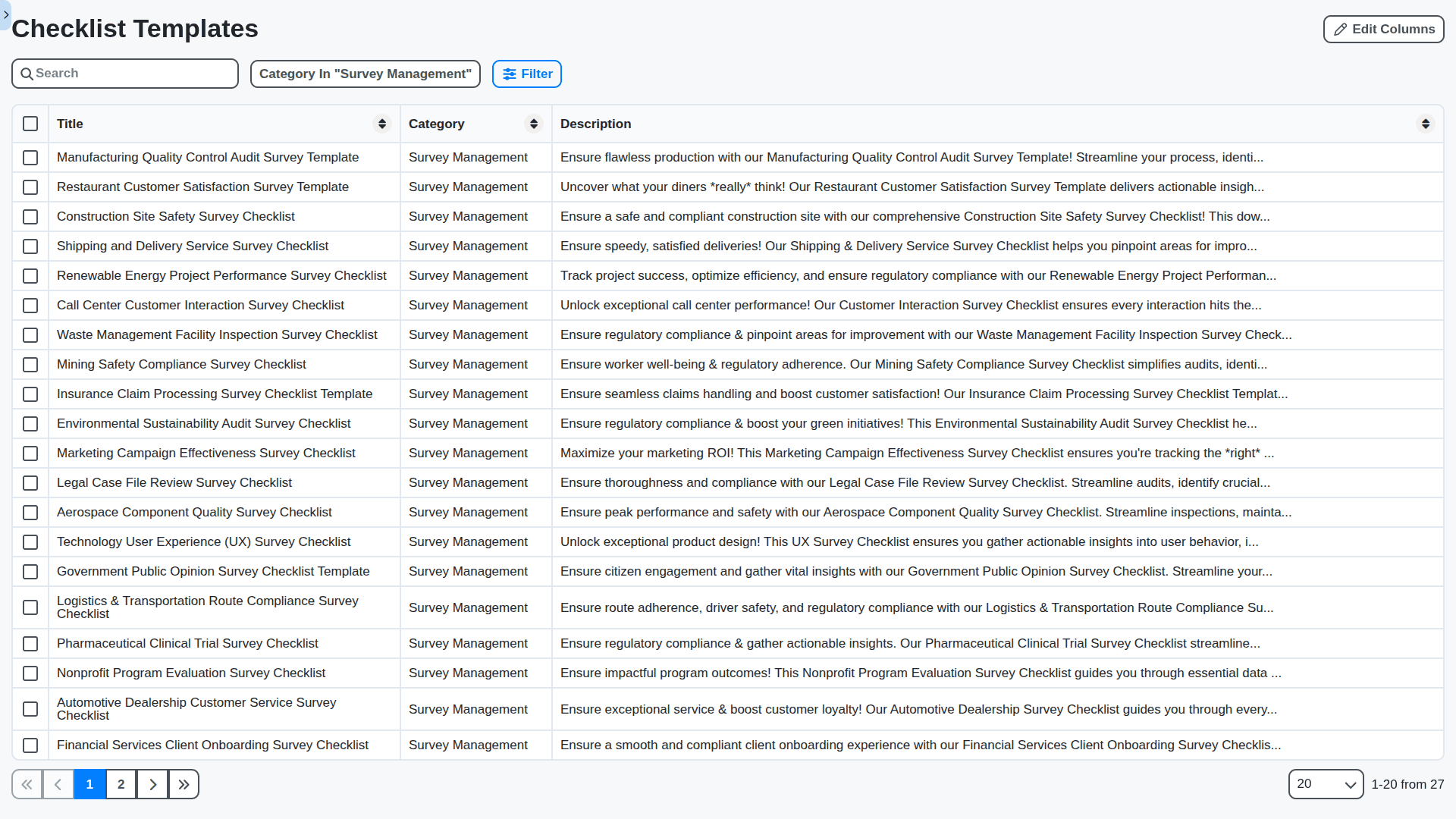Sort the Description column using its sort icon

pos(1425,124)
